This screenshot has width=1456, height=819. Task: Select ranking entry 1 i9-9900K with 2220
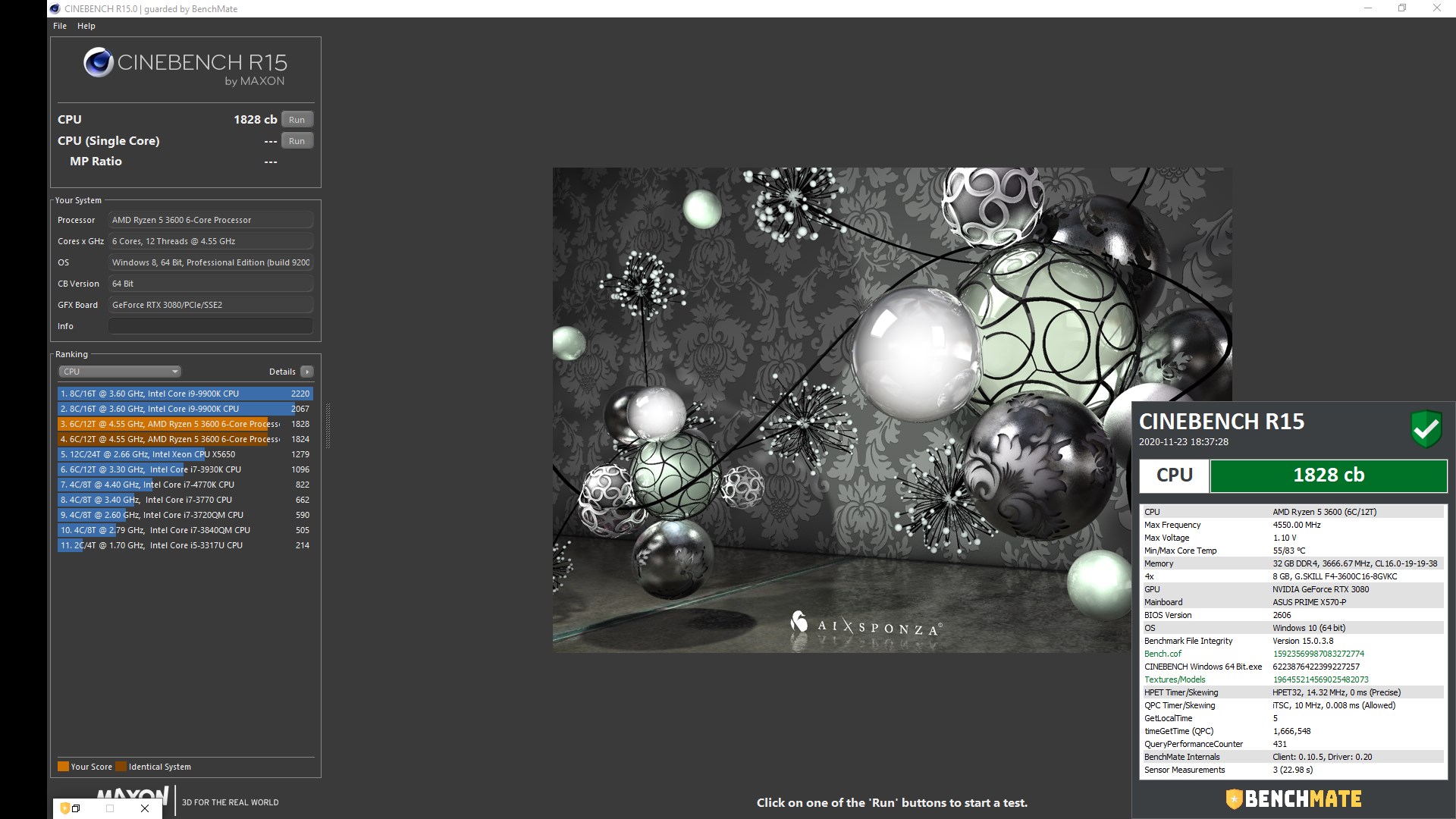tap(185, 394)
